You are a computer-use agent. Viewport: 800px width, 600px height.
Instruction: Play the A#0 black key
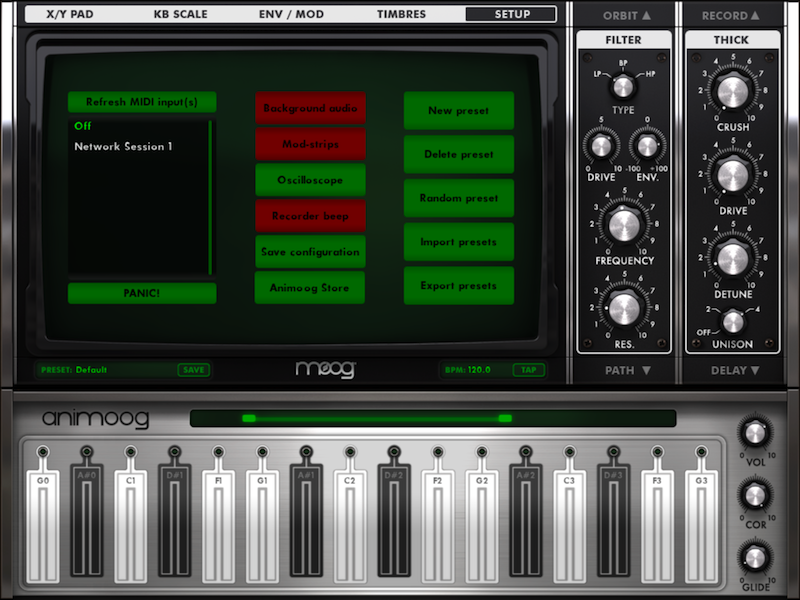coord(87,521)
